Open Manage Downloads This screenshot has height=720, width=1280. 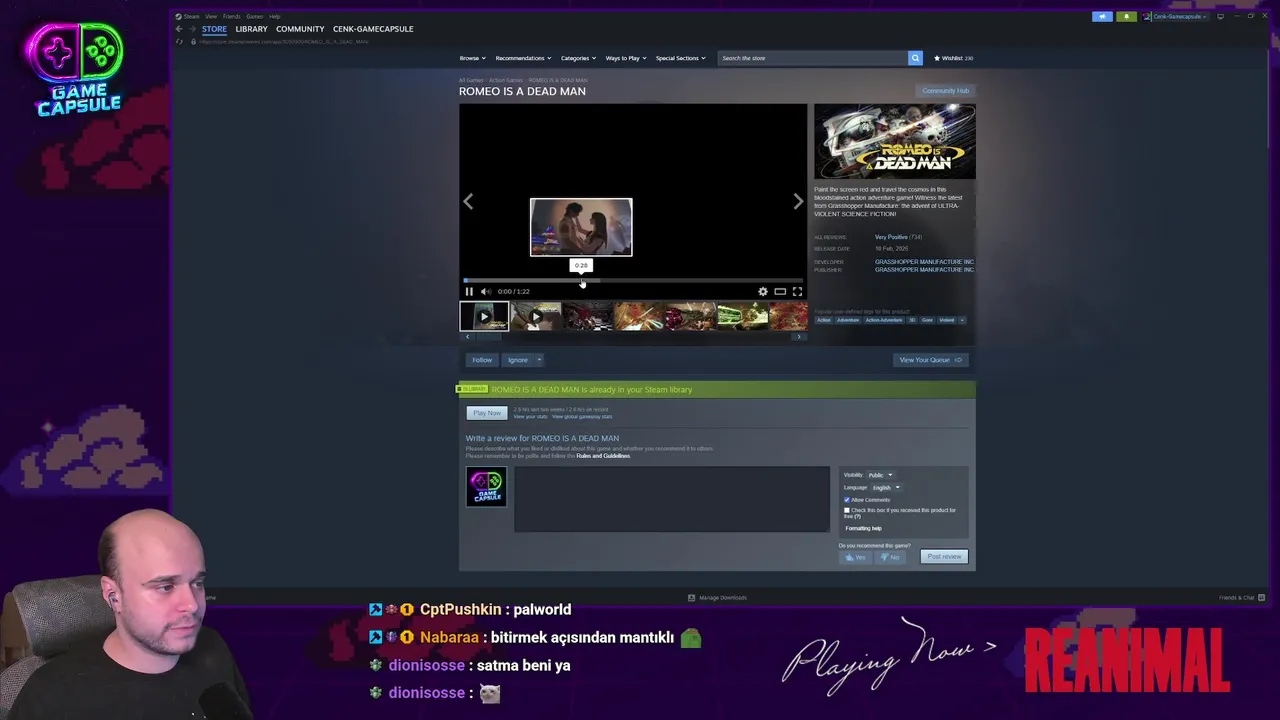pyautogui.click(x=717, y=598)
